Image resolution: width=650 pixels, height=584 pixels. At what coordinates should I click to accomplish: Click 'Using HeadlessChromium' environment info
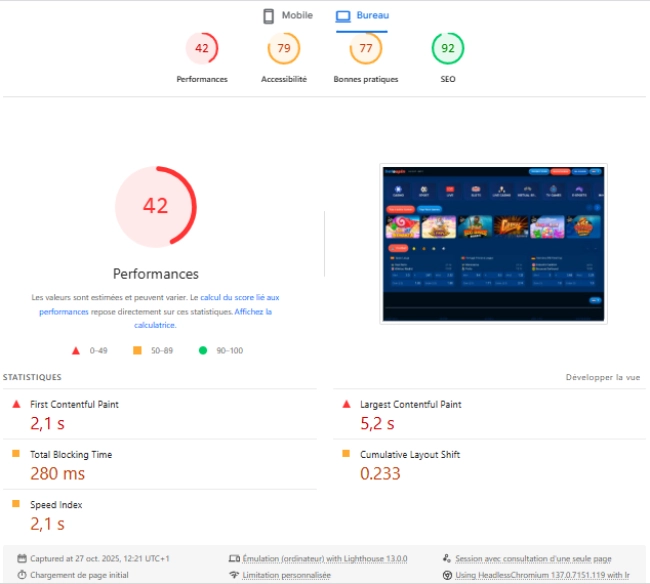click(x=541, y=575)
